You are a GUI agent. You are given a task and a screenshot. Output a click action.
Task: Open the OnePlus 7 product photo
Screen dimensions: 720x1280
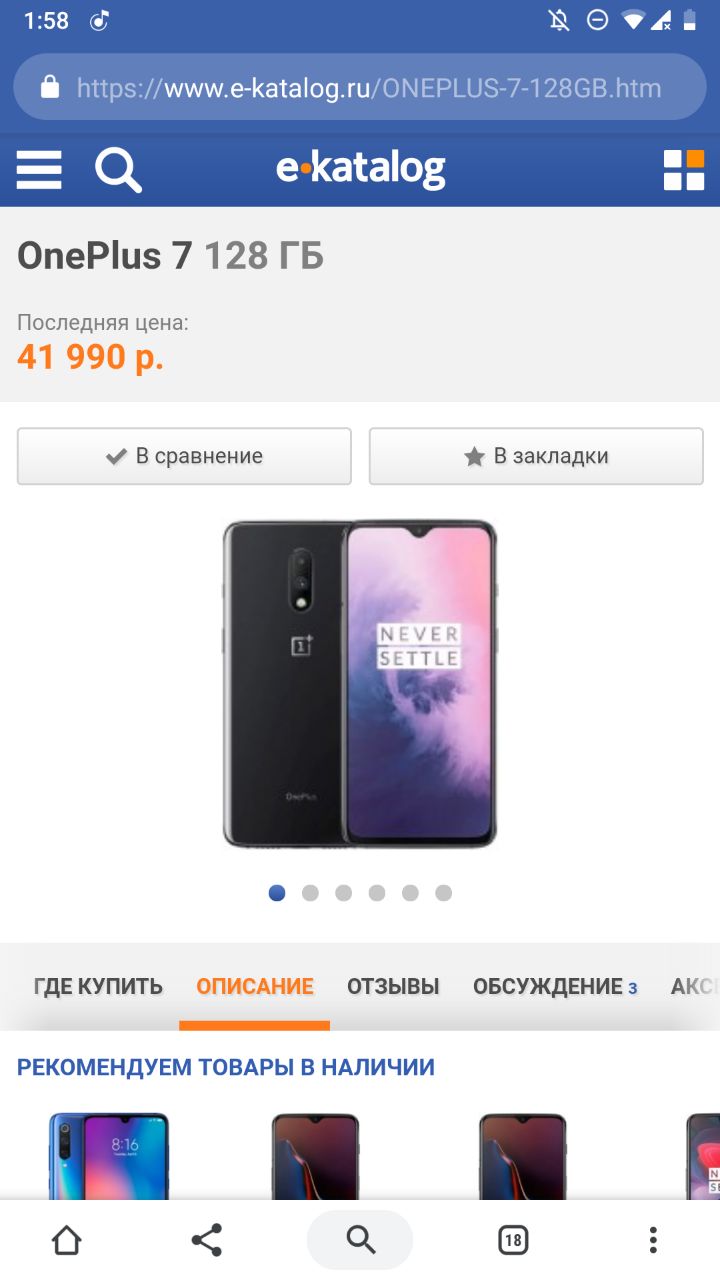[360, 684]
